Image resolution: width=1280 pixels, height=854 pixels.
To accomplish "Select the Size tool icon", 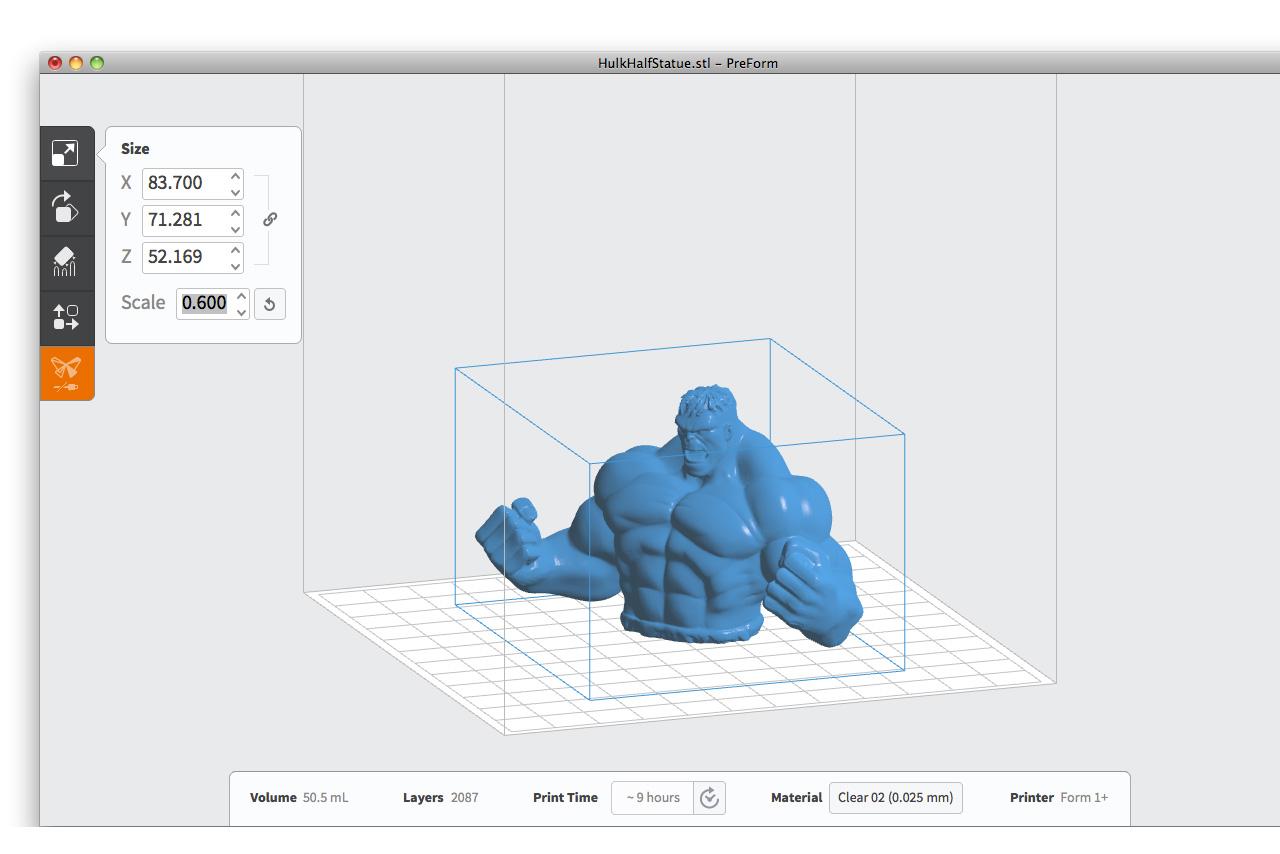I will (66, 153).
